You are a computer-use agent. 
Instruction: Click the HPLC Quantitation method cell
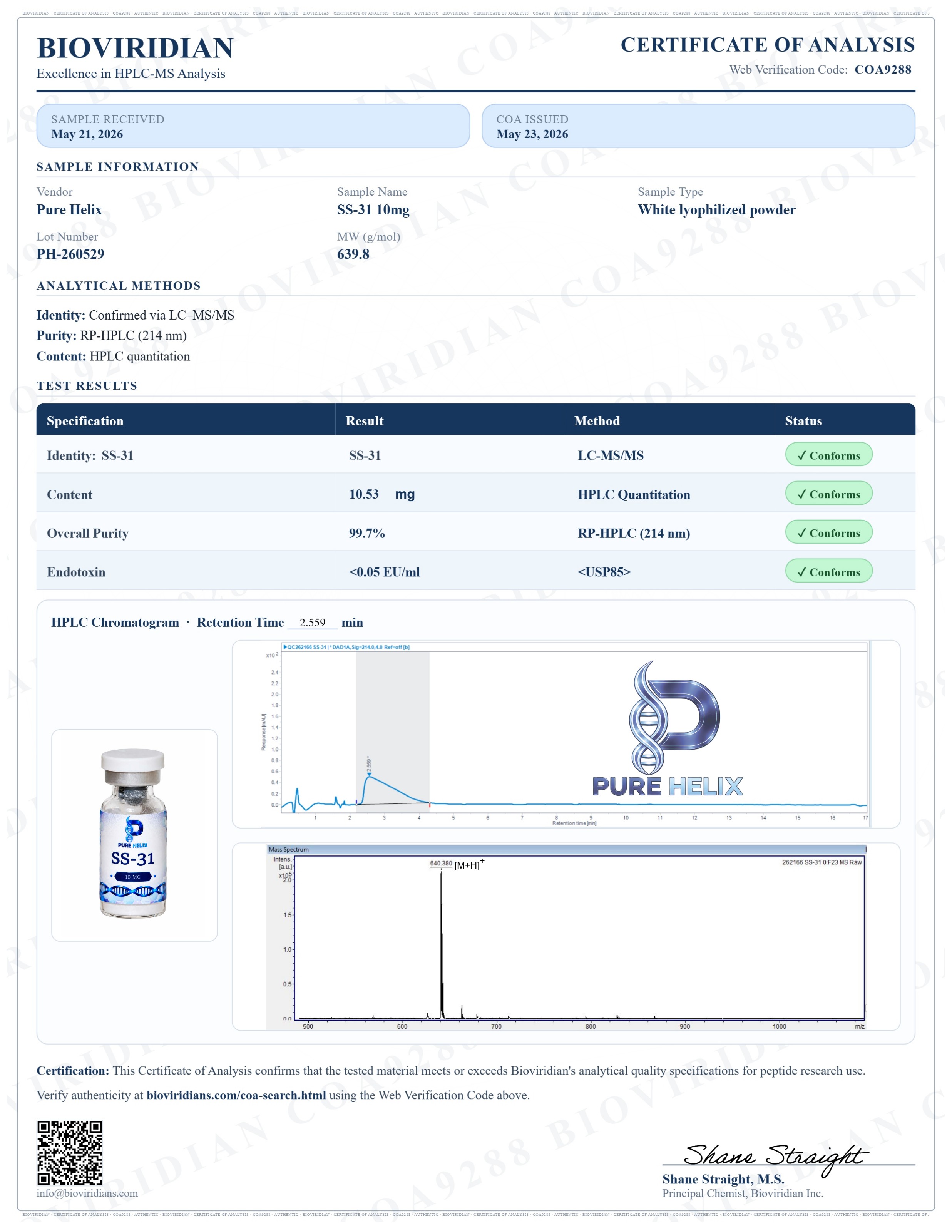pos(634,495)
